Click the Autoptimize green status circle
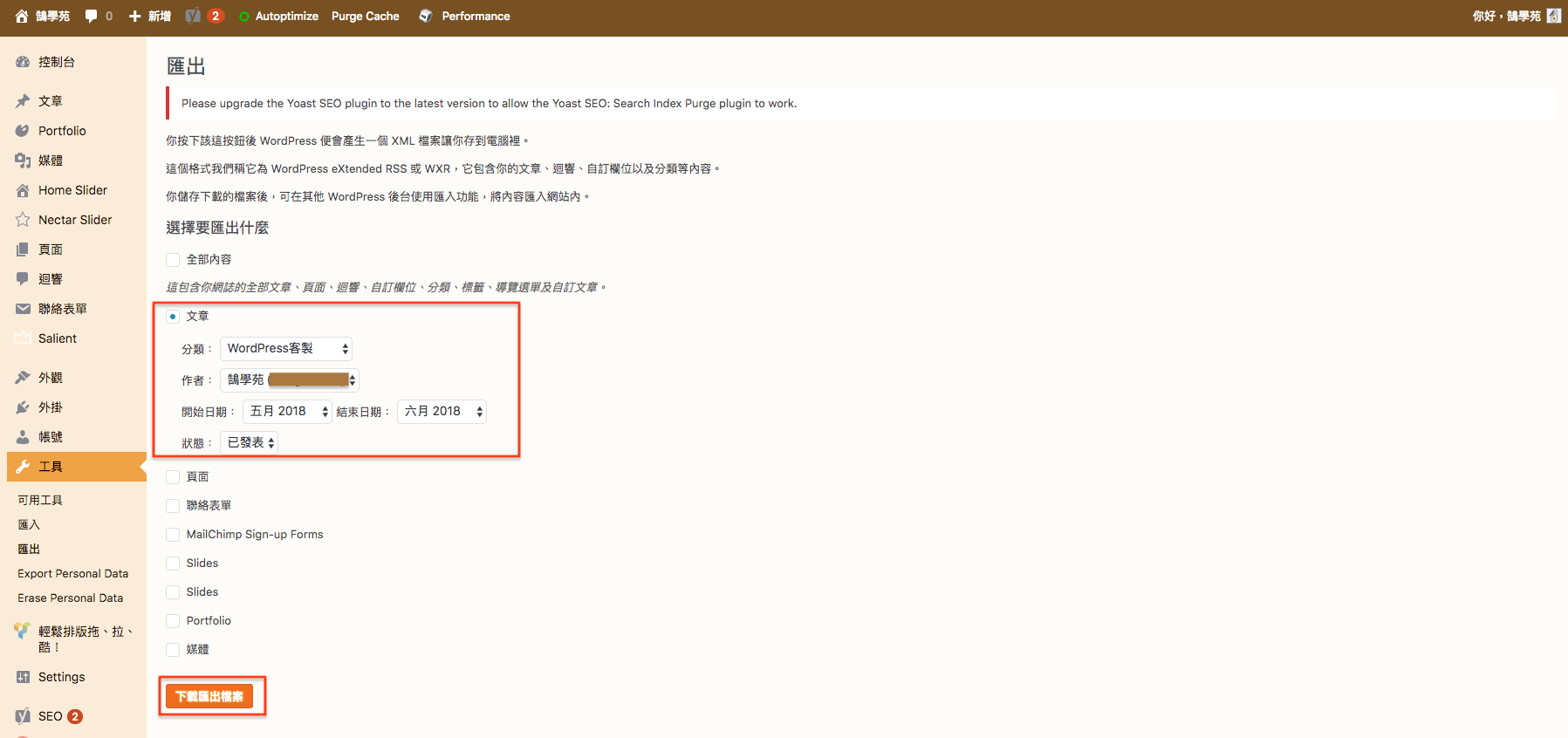This screenshot has width=1568, height=738. click(x=244, y=17)
